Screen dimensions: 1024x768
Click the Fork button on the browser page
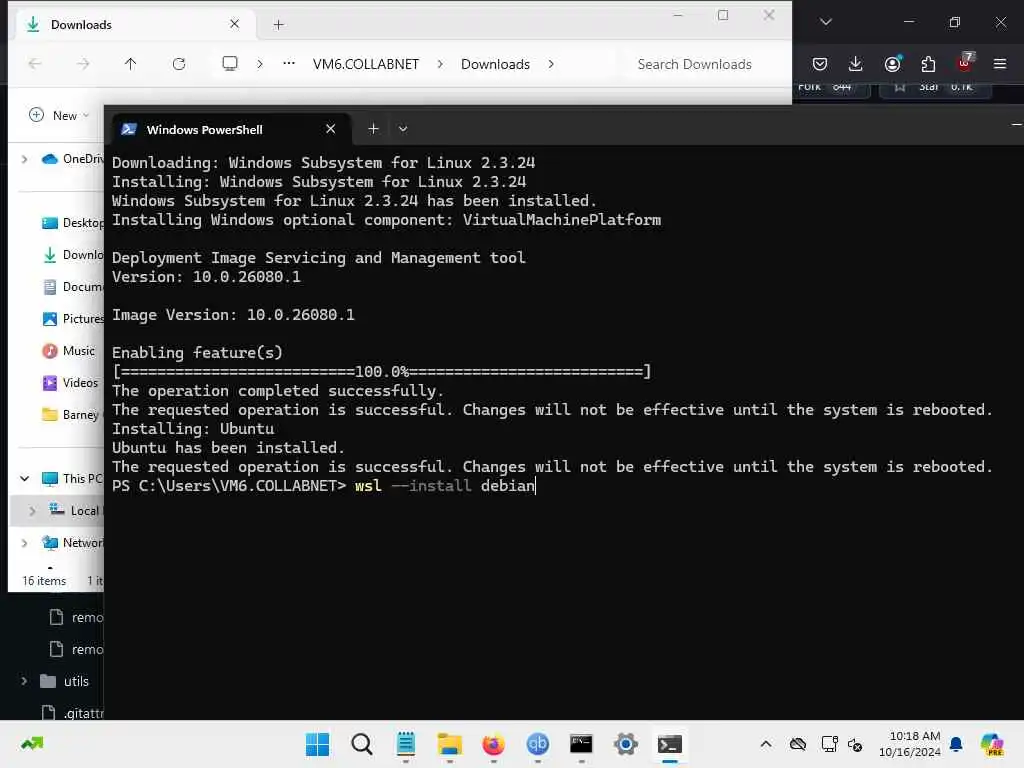pos(831,88)
